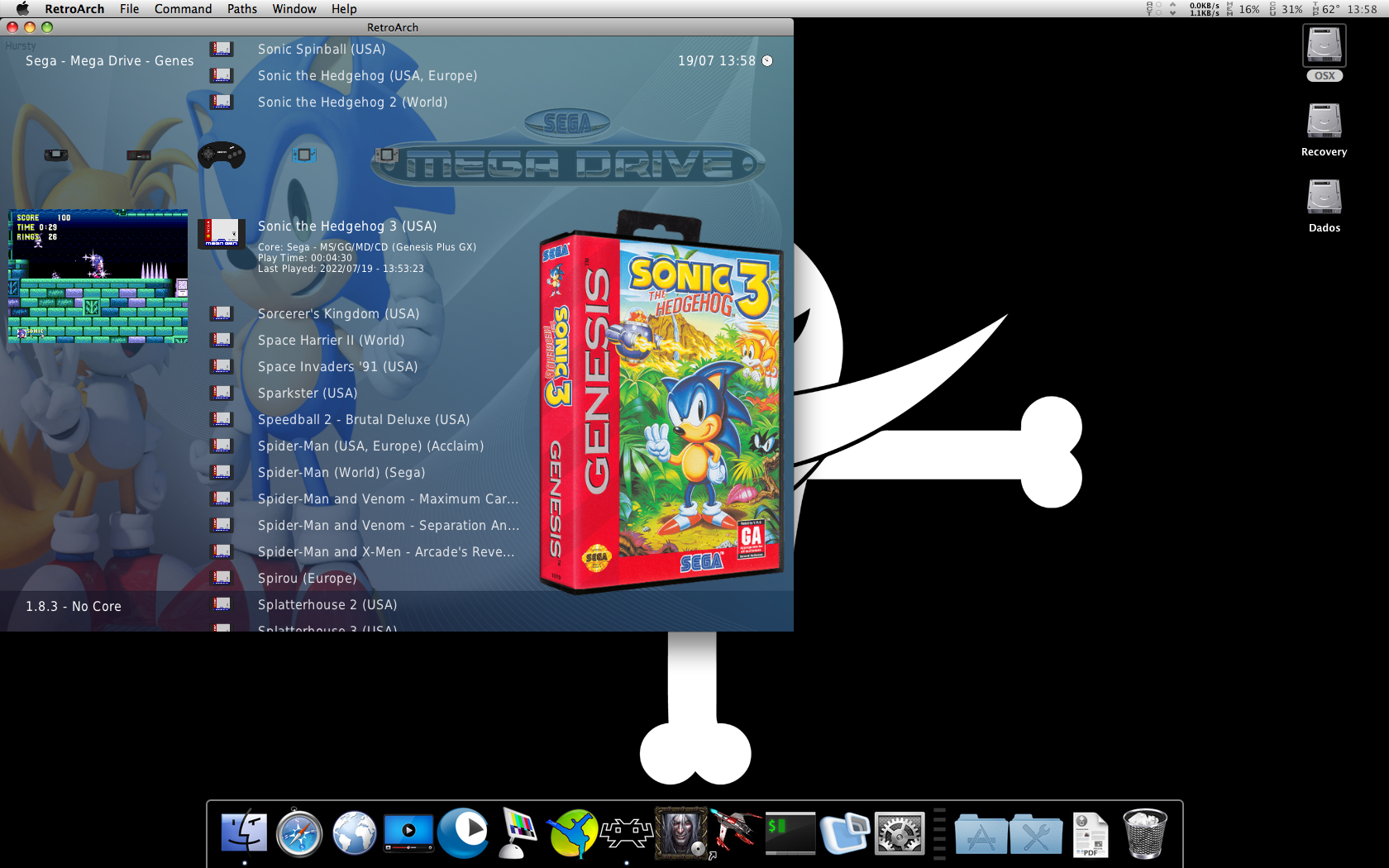This screenshot has width=1389, height=868.
Task: Select "Spider-Man and Venom - Separation An..." entry
Action: point(389,525)
